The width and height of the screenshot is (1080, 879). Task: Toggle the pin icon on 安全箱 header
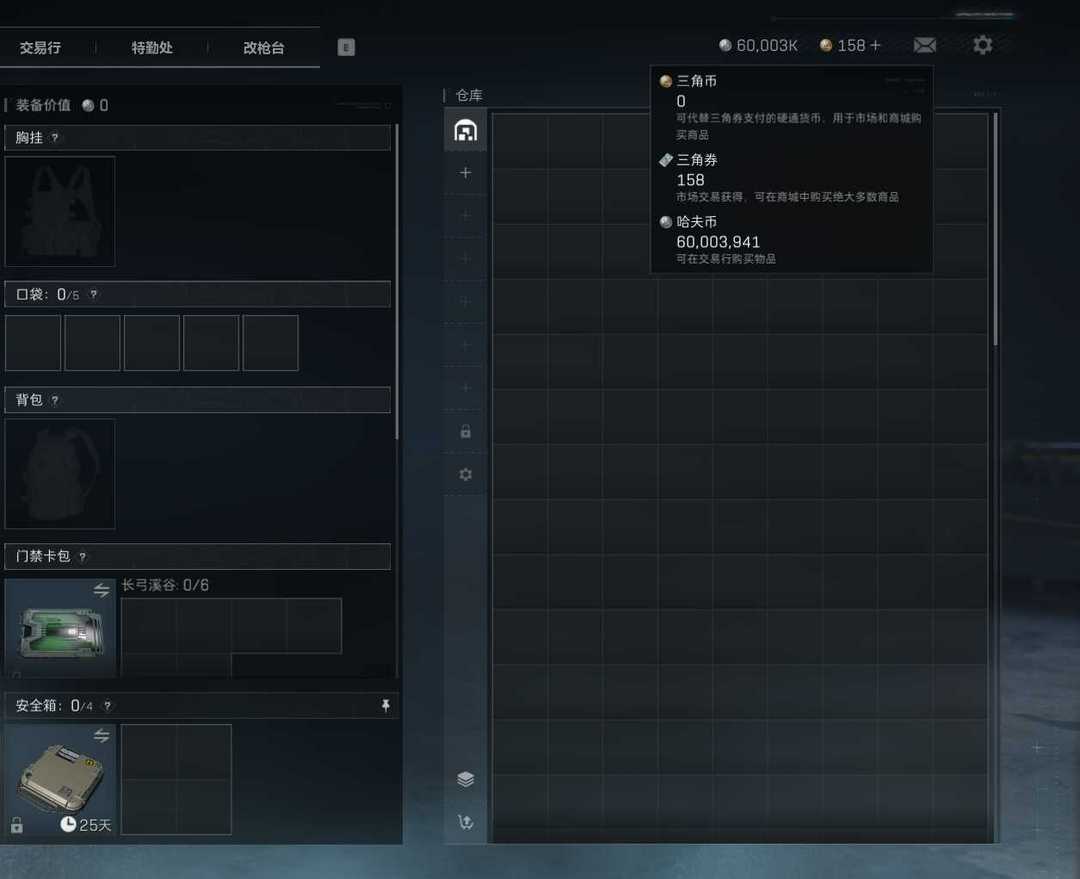[x=386, y=705]
